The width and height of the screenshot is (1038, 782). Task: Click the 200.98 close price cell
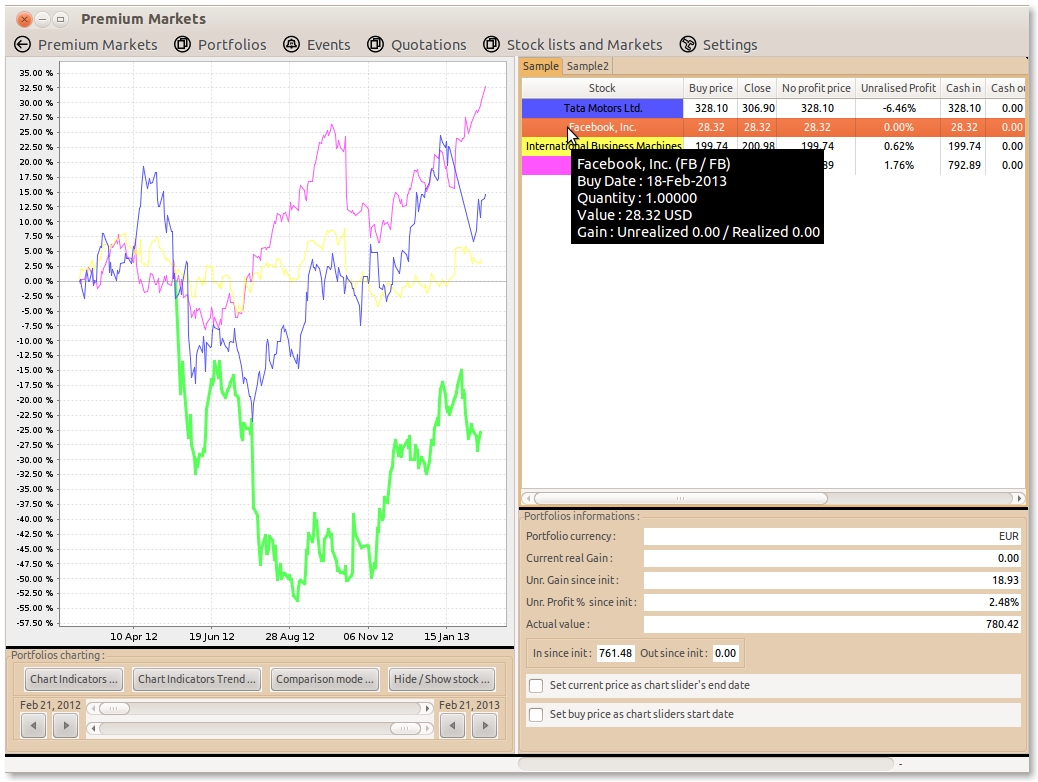coord(757,145)
